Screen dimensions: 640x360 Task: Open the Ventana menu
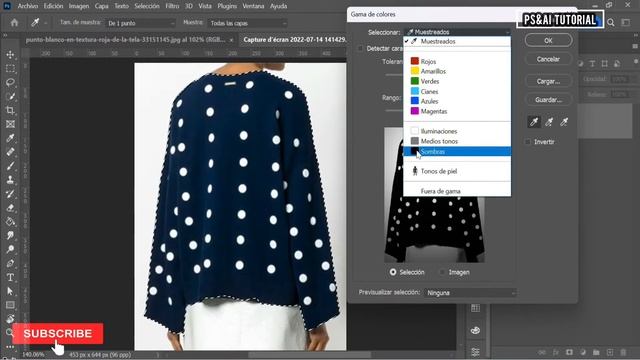coord(253,6)
